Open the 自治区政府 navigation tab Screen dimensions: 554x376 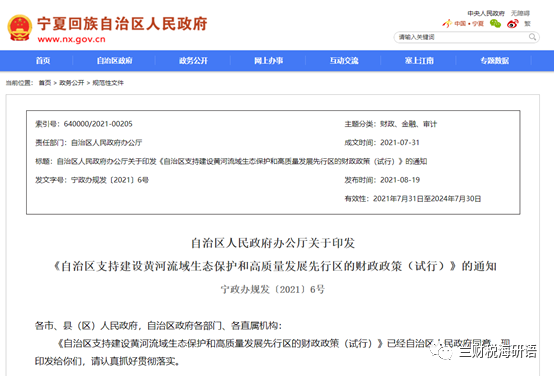pos(114,61)
